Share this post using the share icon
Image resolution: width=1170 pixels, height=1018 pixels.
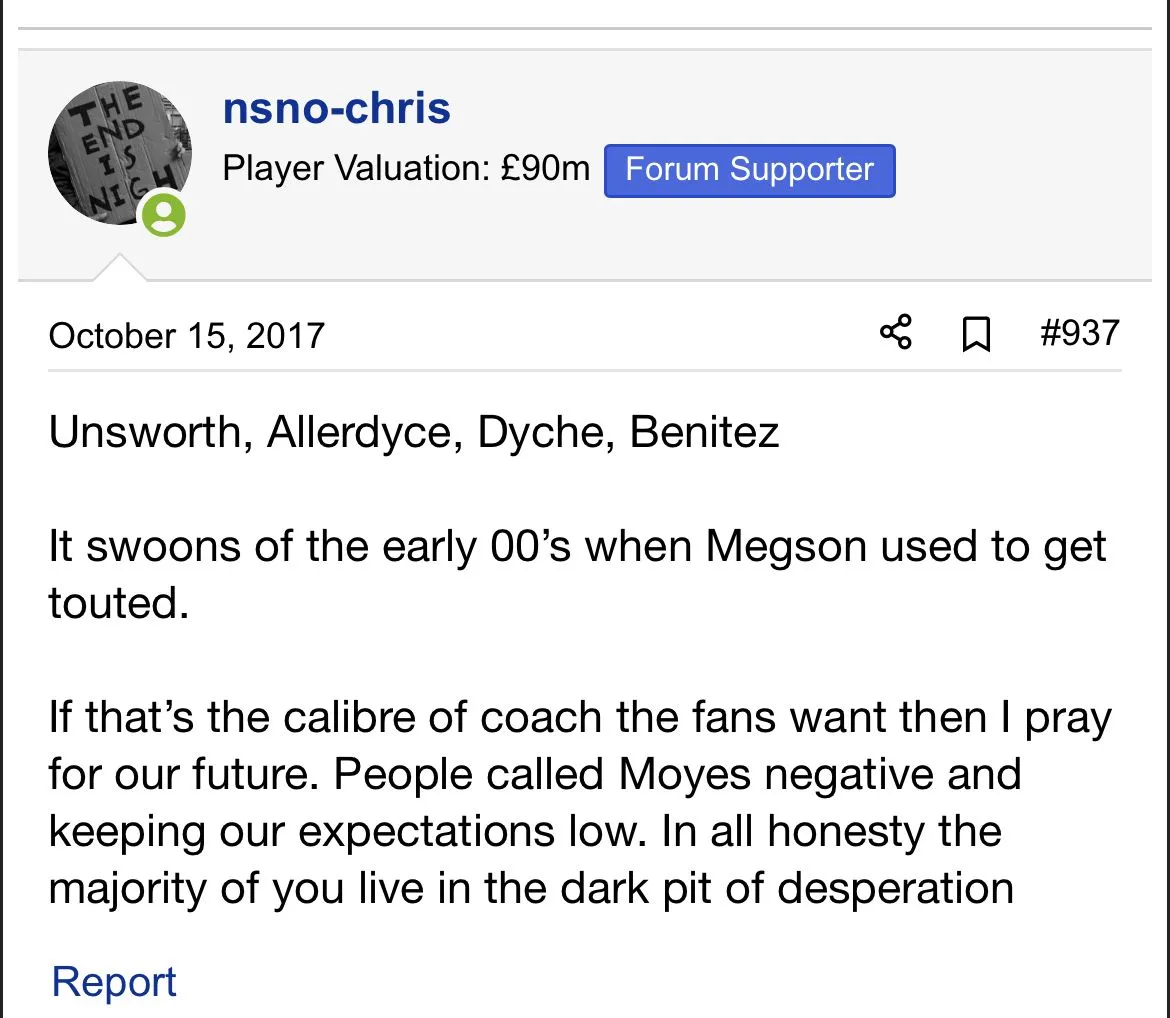[x=896, y=333]
